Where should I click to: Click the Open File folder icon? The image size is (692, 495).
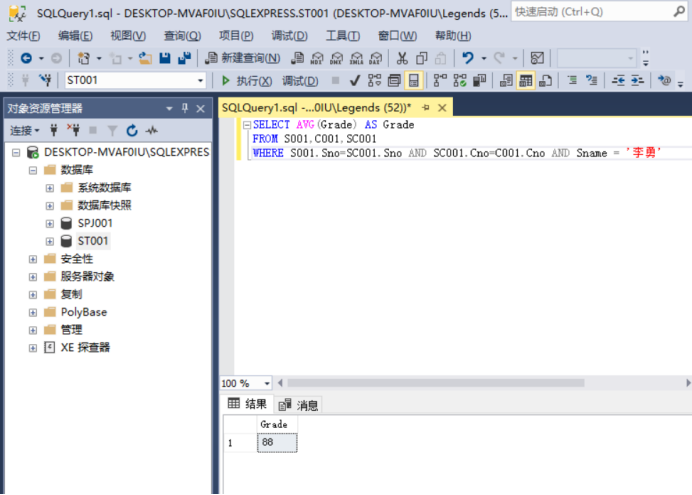[x=145, y=58]
